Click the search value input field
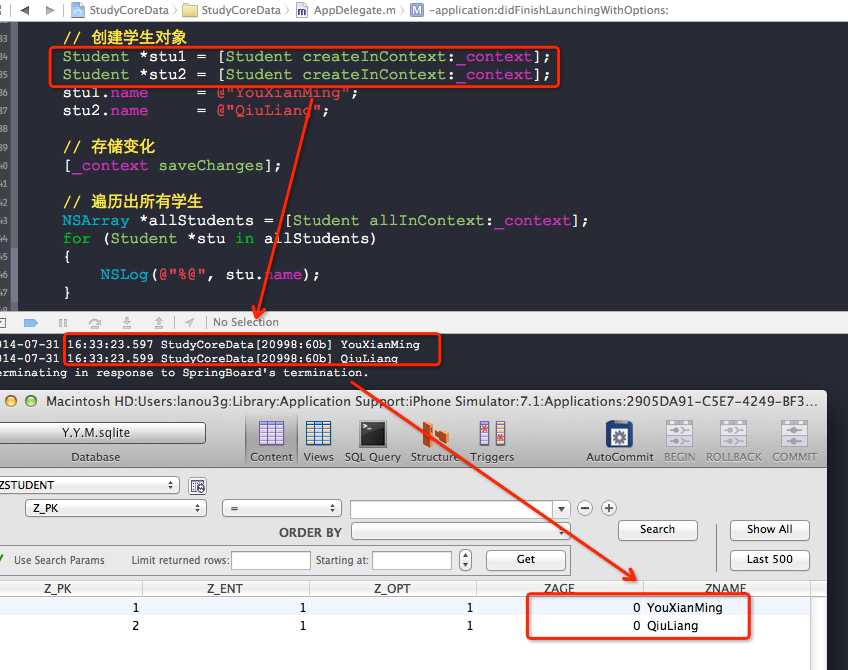The image size is (848, 670). 452,509
